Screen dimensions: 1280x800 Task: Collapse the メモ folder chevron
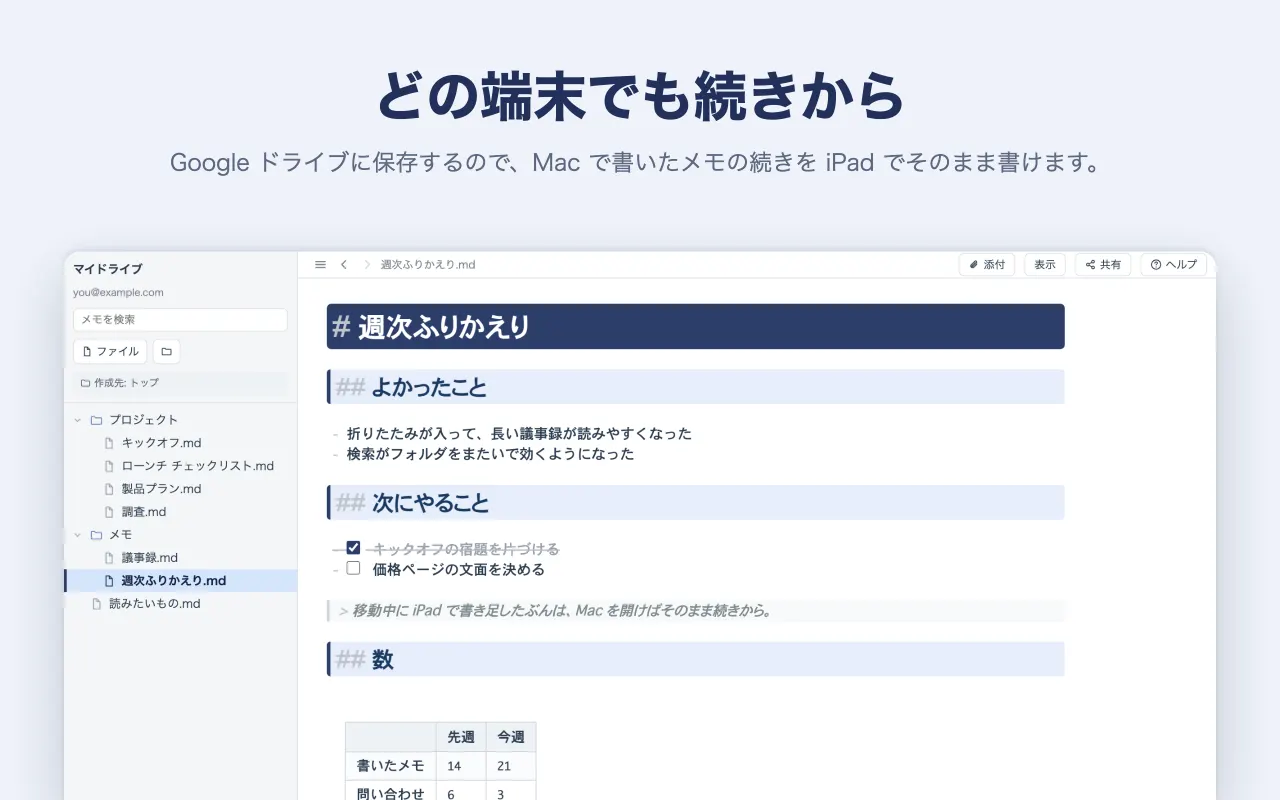coord(78,535)
